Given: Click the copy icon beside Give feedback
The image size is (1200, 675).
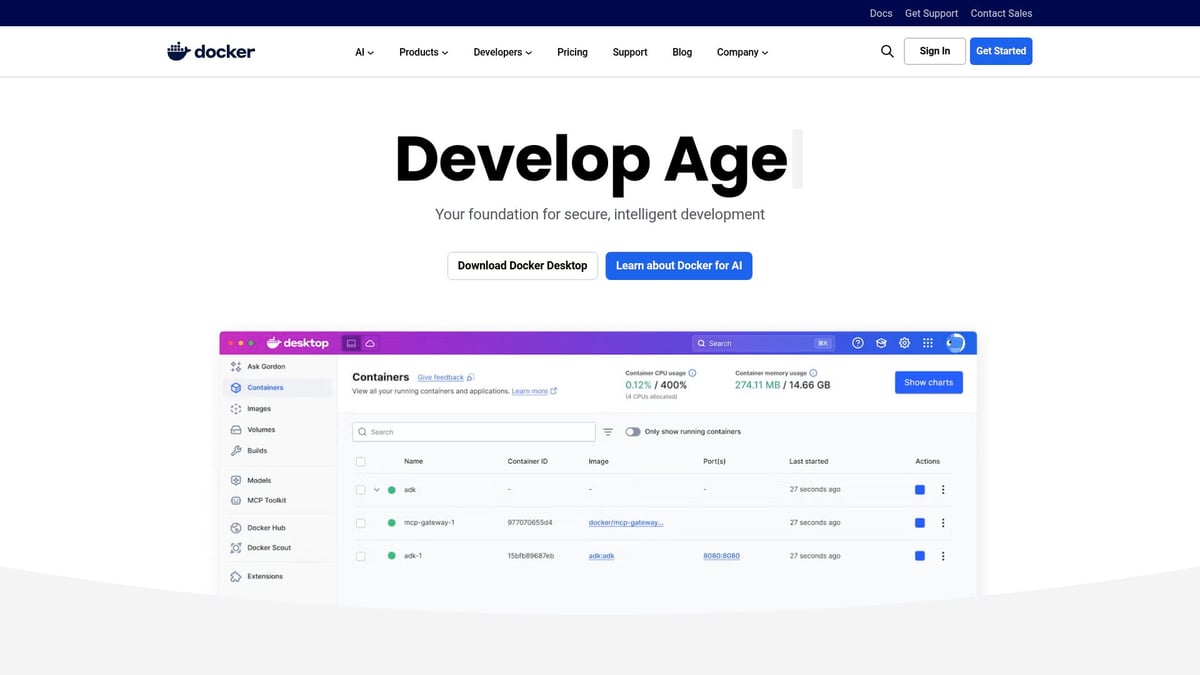Looking at the screenshot, I should coord(471,378).
